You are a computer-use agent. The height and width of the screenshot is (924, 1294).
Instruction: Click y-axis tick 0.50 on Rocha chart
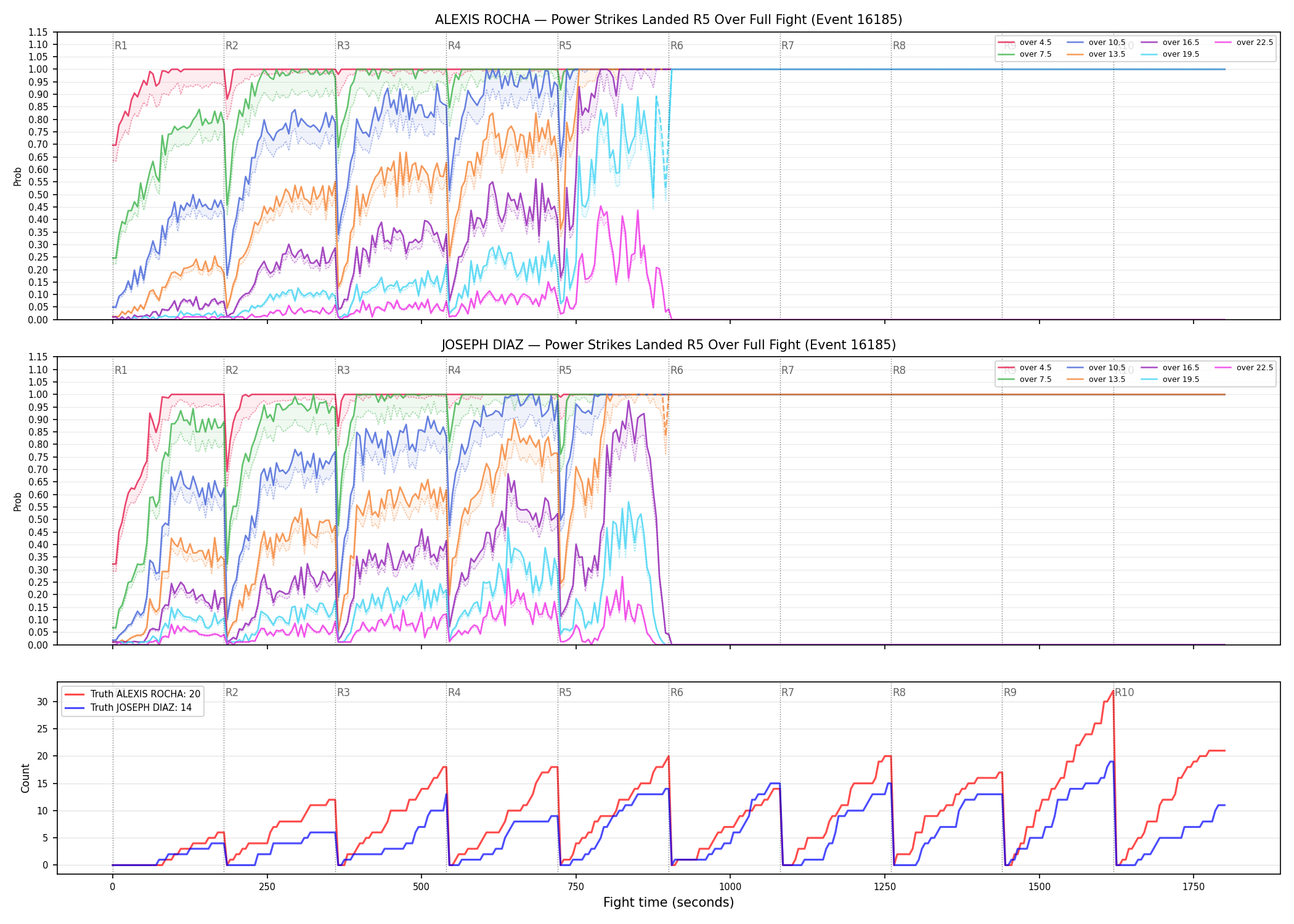tap(38, 195)
